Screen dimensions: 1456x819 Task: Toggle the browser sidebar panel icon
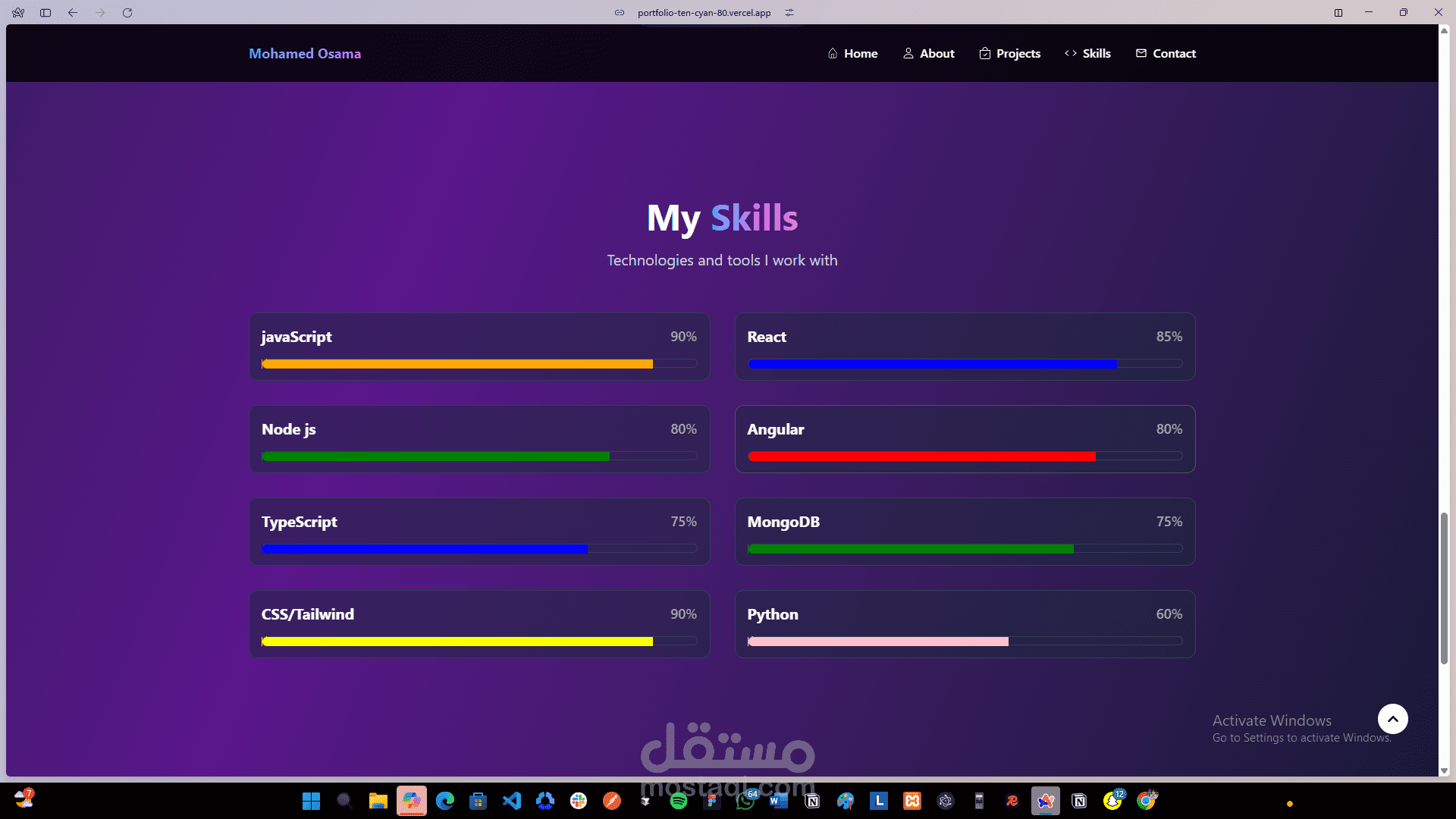pos(45,13)
